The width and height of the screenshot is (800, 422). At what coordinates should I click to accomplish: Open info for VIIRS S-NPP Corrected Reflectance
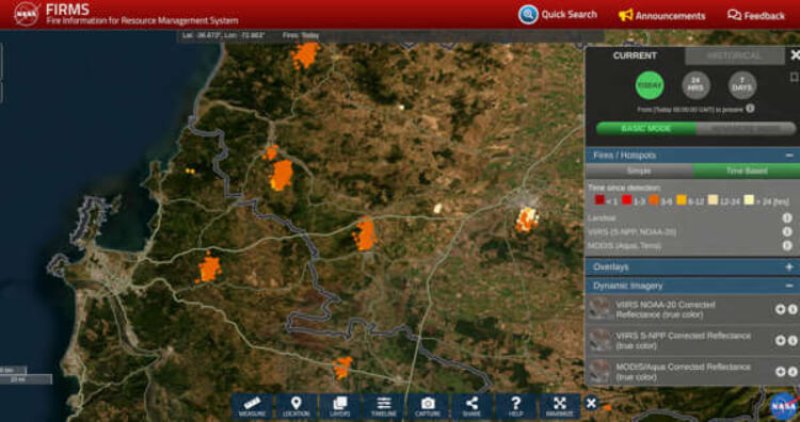pyautogui.click(x=792, y=340)
